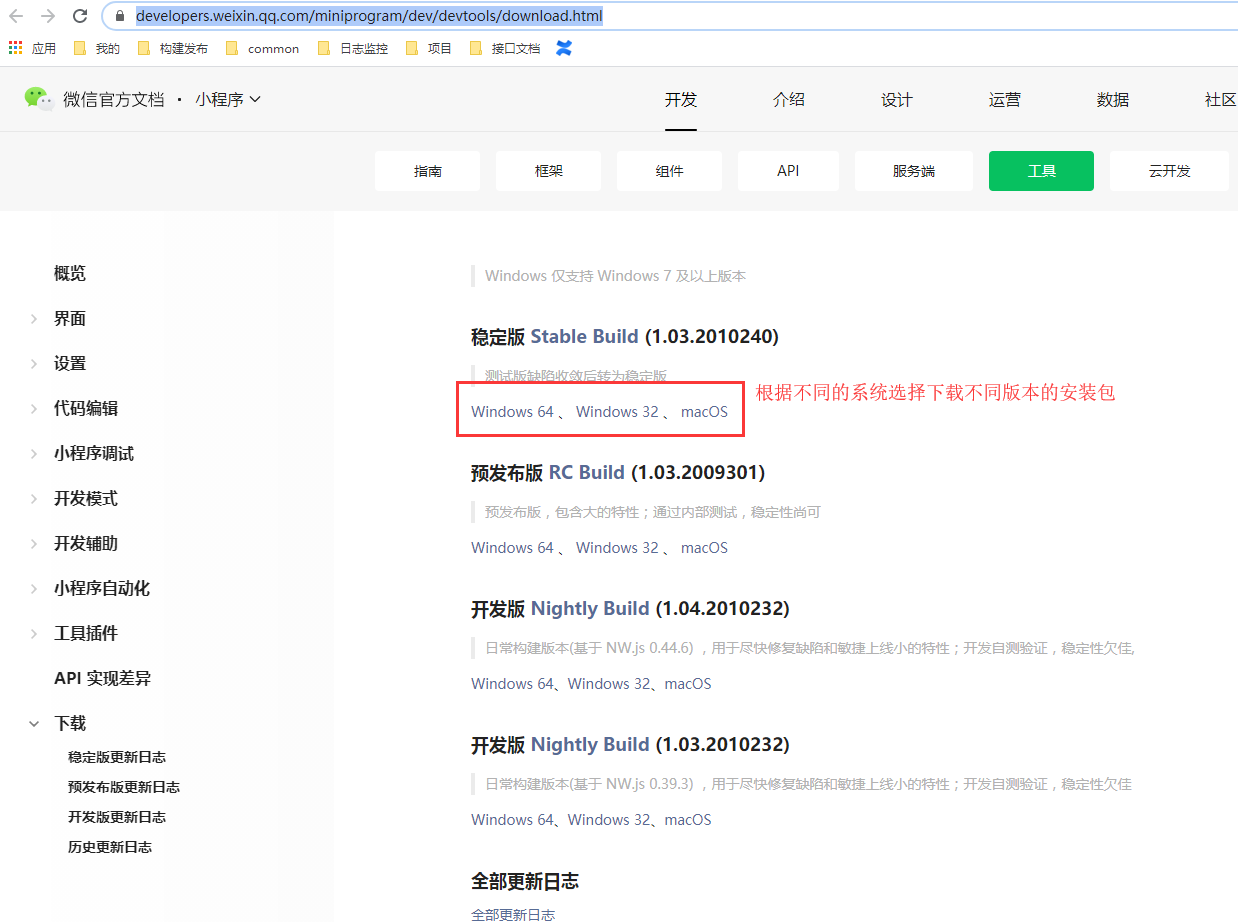Click the address bar URL
The width and height of the screenshot is (1238, 922).
coord(369,16)
